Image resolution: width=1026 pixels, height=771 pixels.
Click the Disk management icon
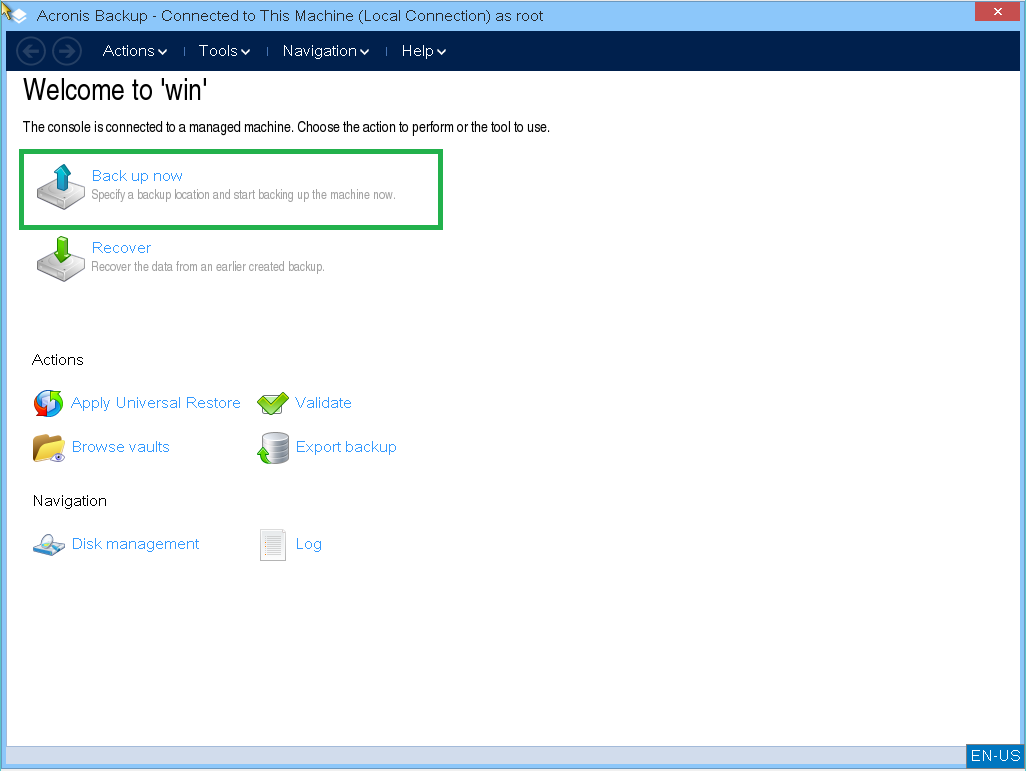pos(49,545)
